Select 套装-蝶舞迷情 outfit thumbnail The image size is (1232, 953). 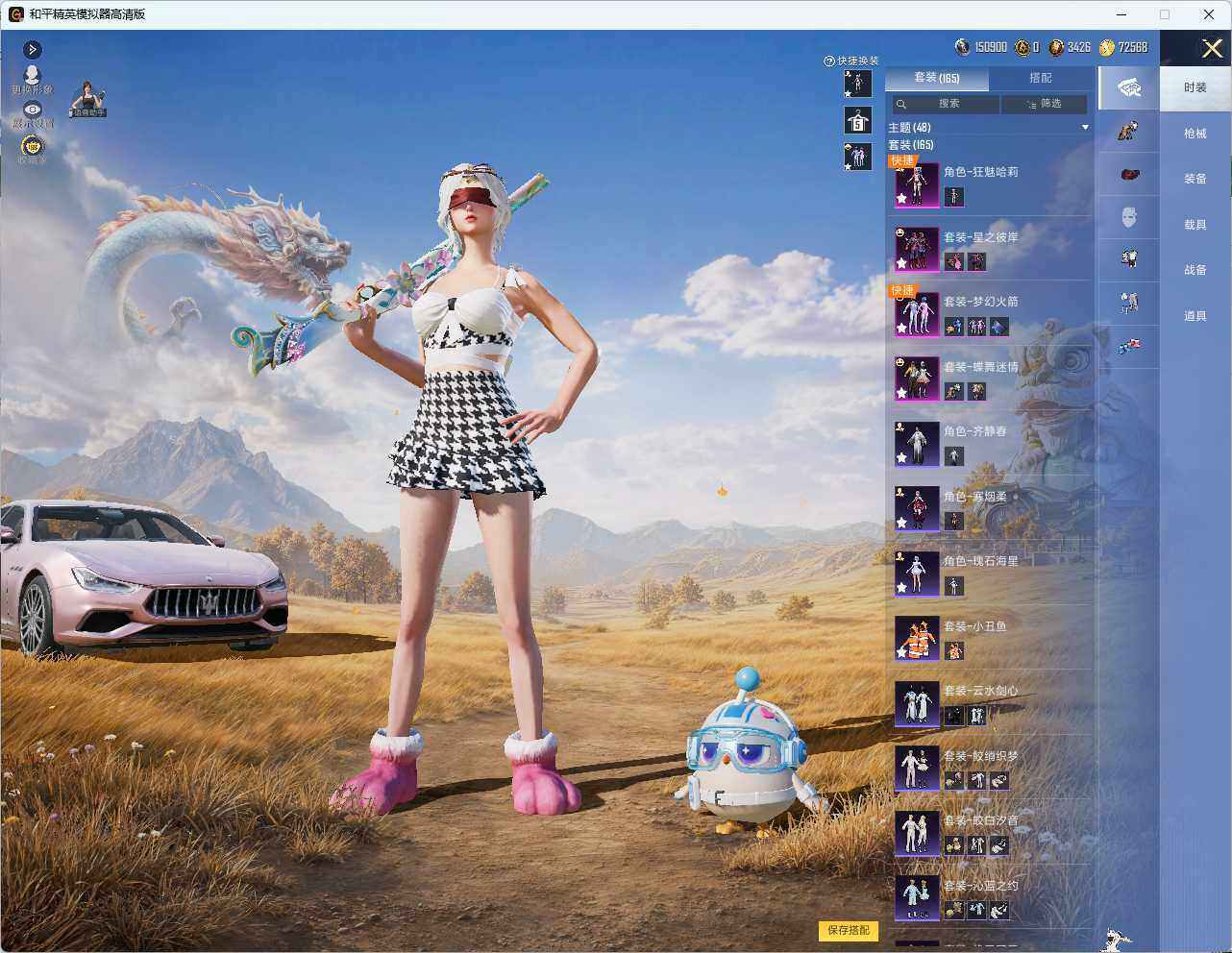coord(917,379)
